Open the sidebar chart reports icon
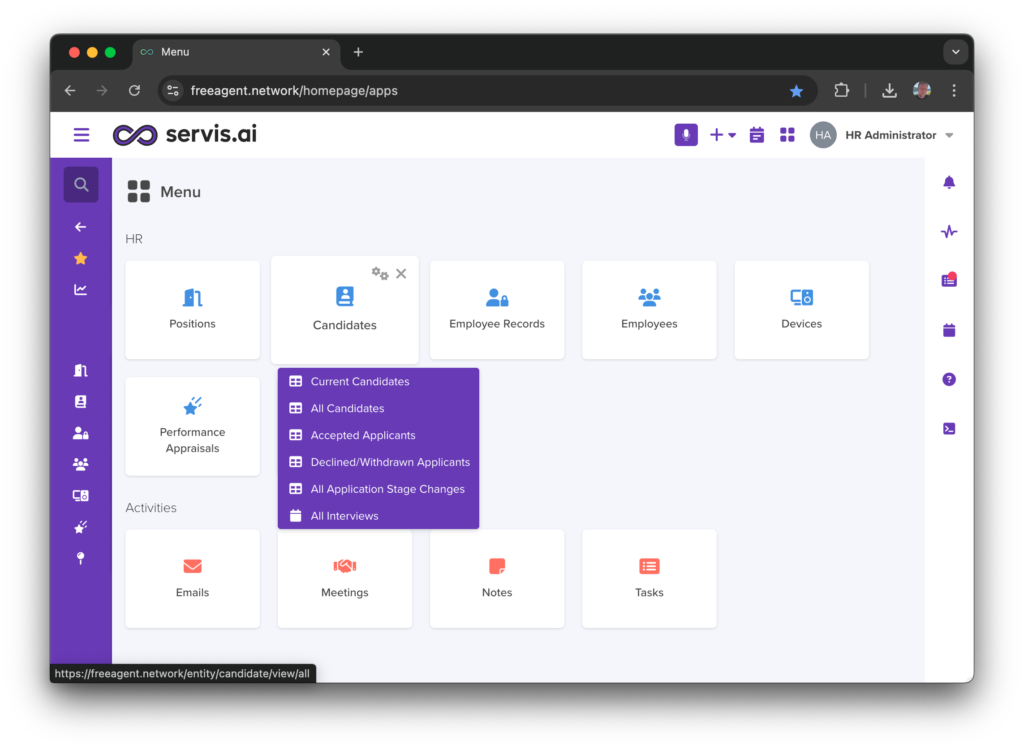1024x749 pixels. (80, 289)
